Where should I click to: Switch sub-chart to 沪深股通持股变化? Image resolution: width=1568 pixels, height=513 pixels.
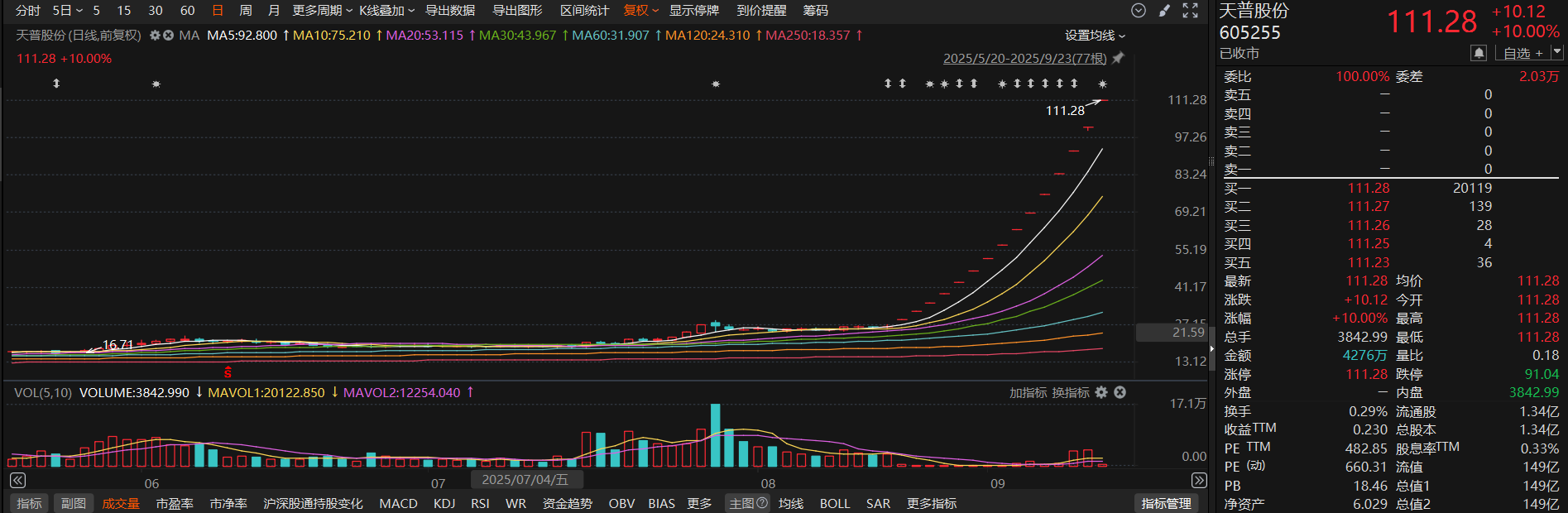(x=313, y=503)
